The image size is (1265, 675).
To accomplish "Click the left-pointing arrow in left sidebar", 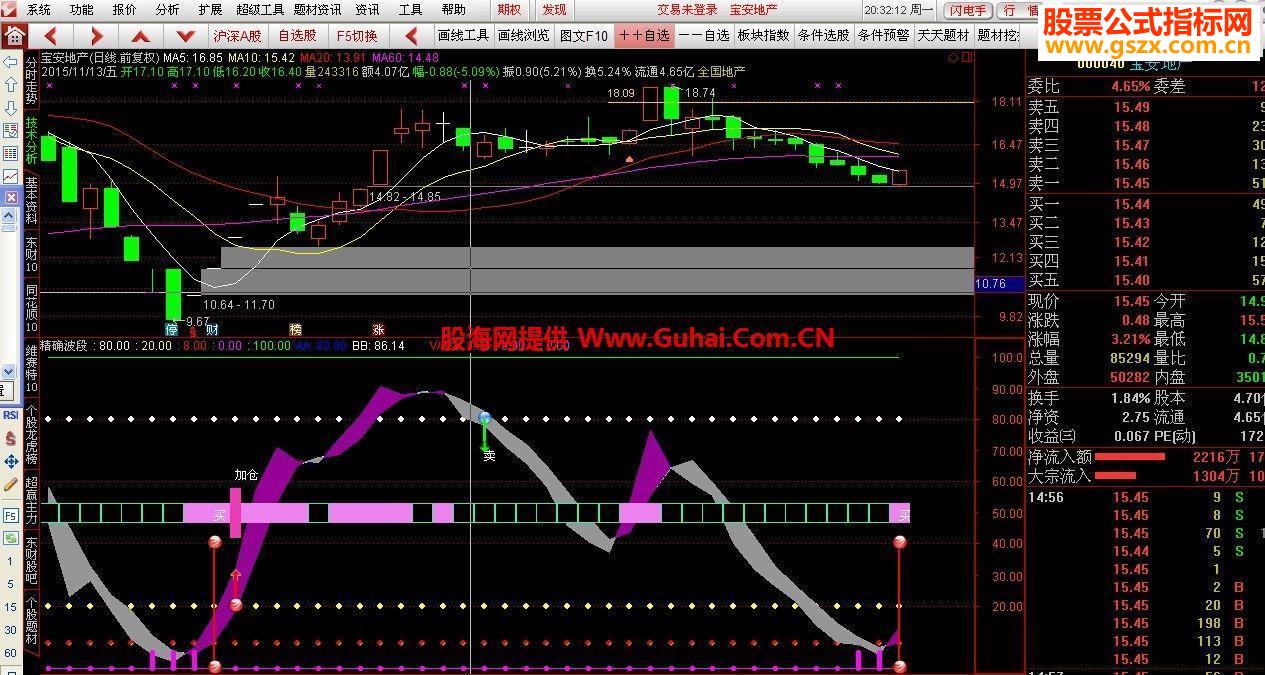I will click(10, 62).
